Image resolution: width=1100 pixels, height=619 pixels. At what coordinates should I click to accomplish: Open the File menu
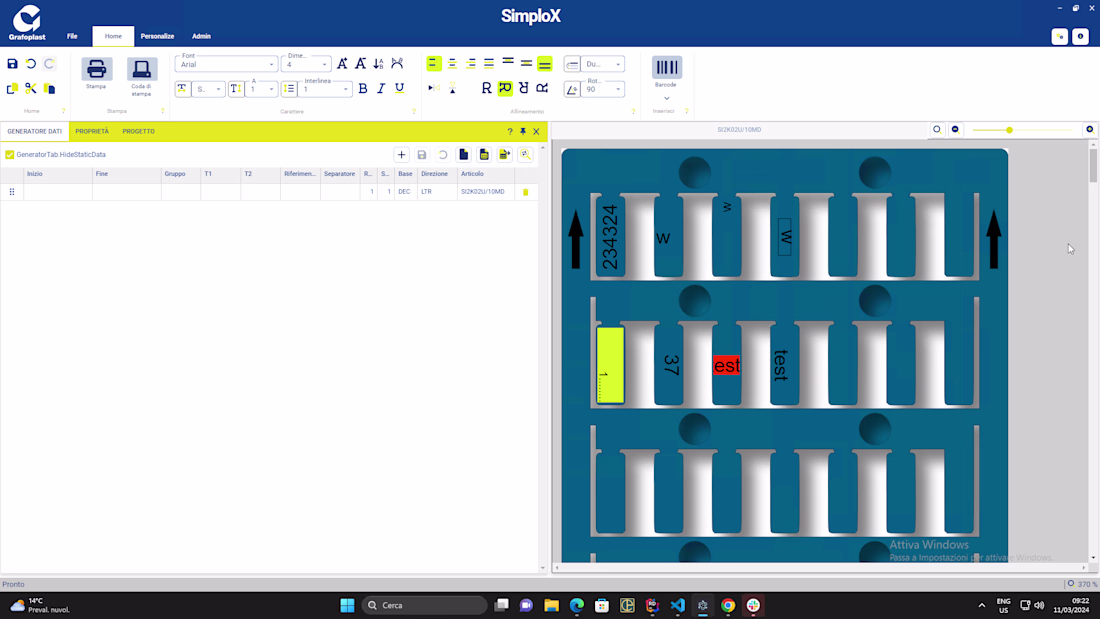click(x=72, y=36)
